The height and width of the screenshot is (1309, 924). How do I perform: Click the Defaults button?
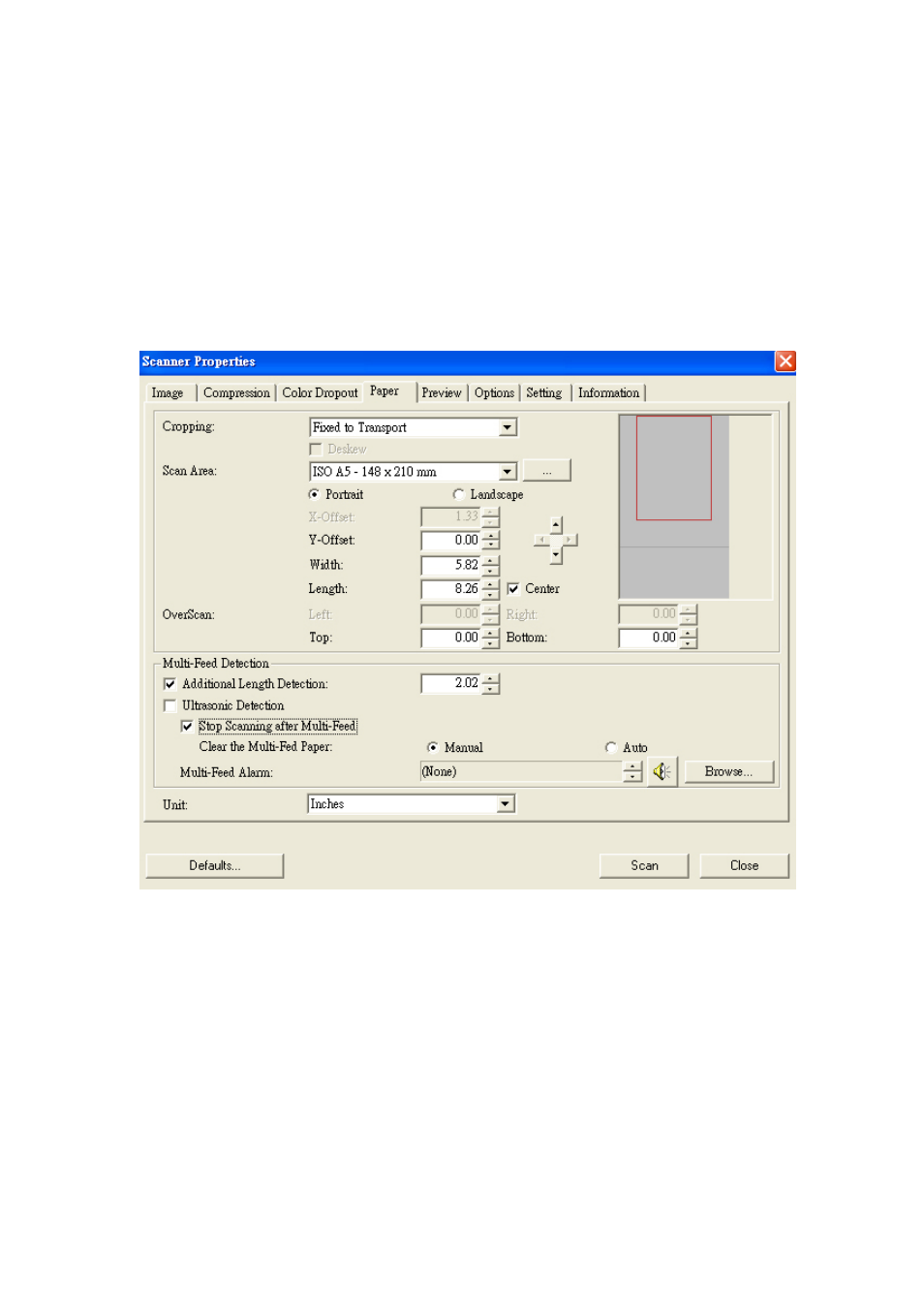(x=215, y=866)
